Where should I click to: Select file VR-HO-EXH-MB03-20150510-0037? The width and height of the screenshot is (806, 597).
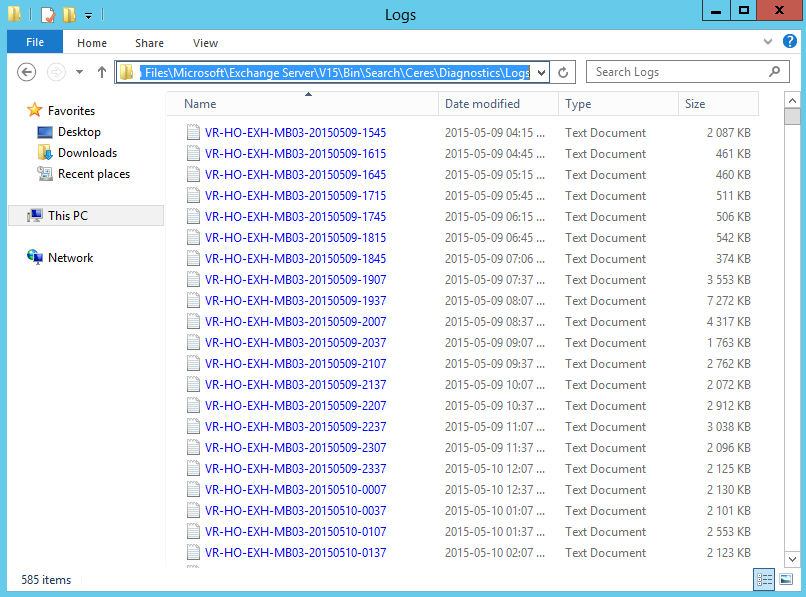[x=296, y=511]
